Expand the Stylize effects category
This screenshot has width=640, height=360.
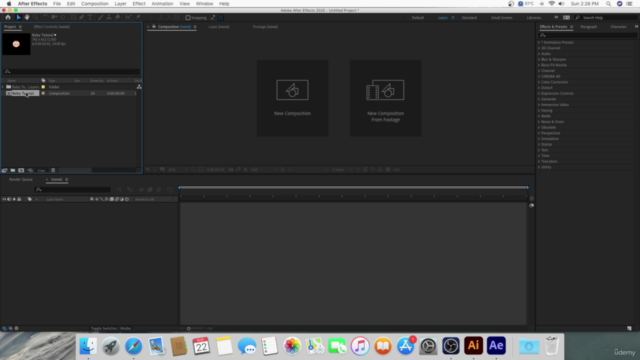(539, 144)
